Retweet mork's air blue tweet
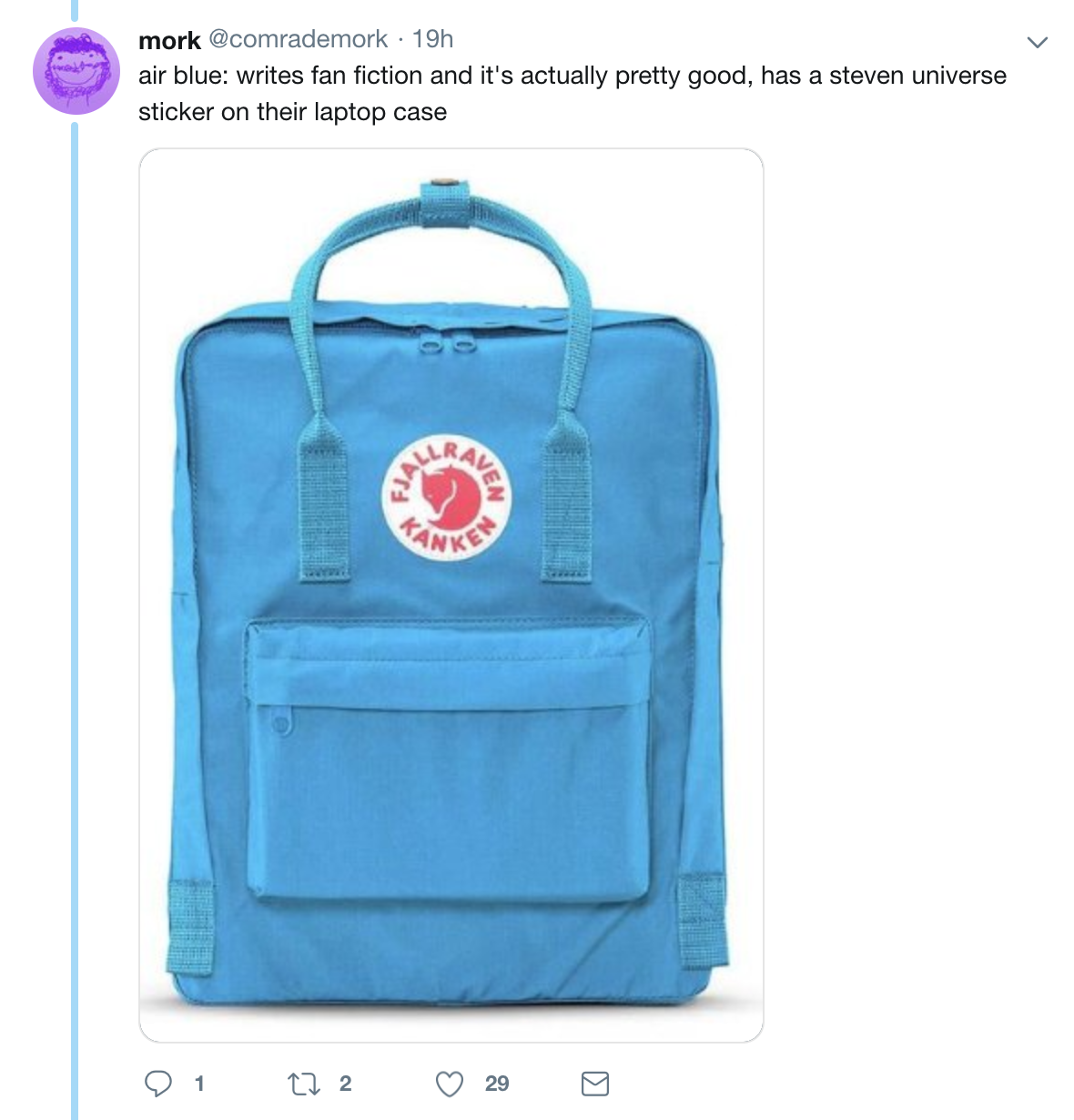Image resolution: width=1074 pixels, height=1120 pixels. (303, 1084)
